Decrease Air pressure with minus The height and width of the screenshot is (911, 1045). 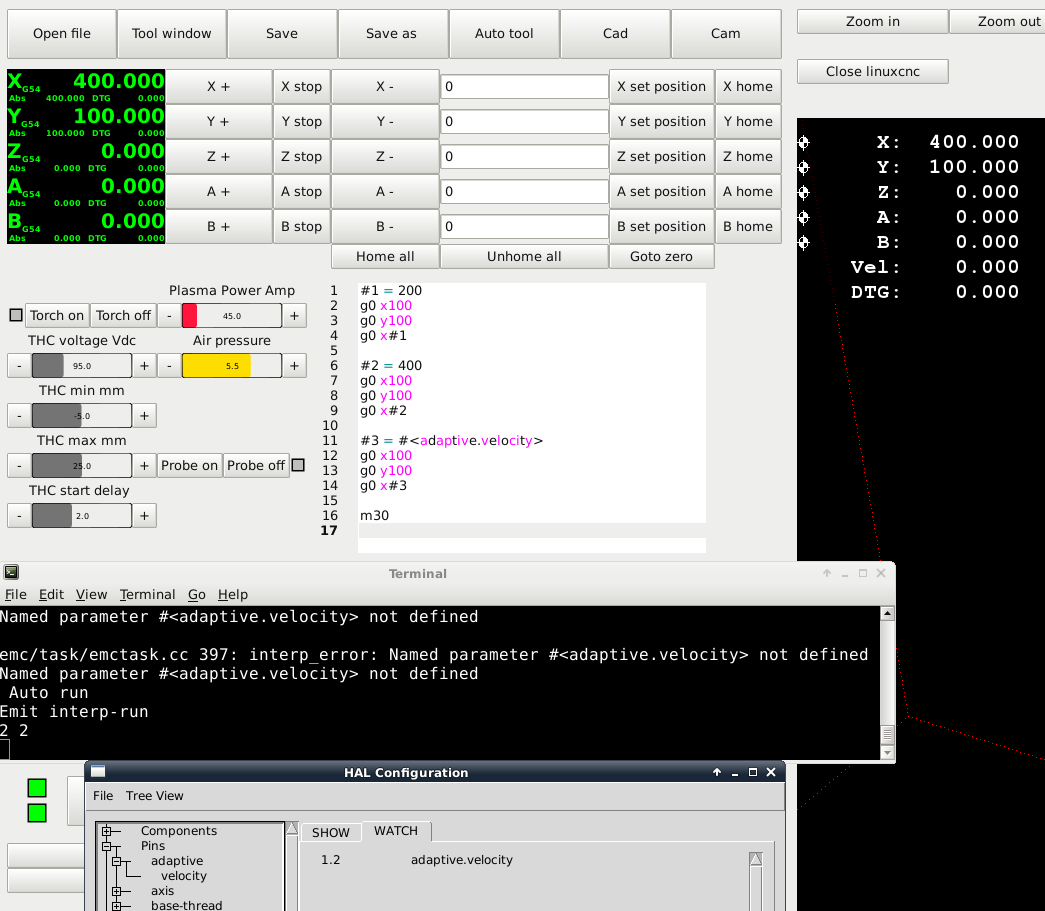[x=169, y=366]
